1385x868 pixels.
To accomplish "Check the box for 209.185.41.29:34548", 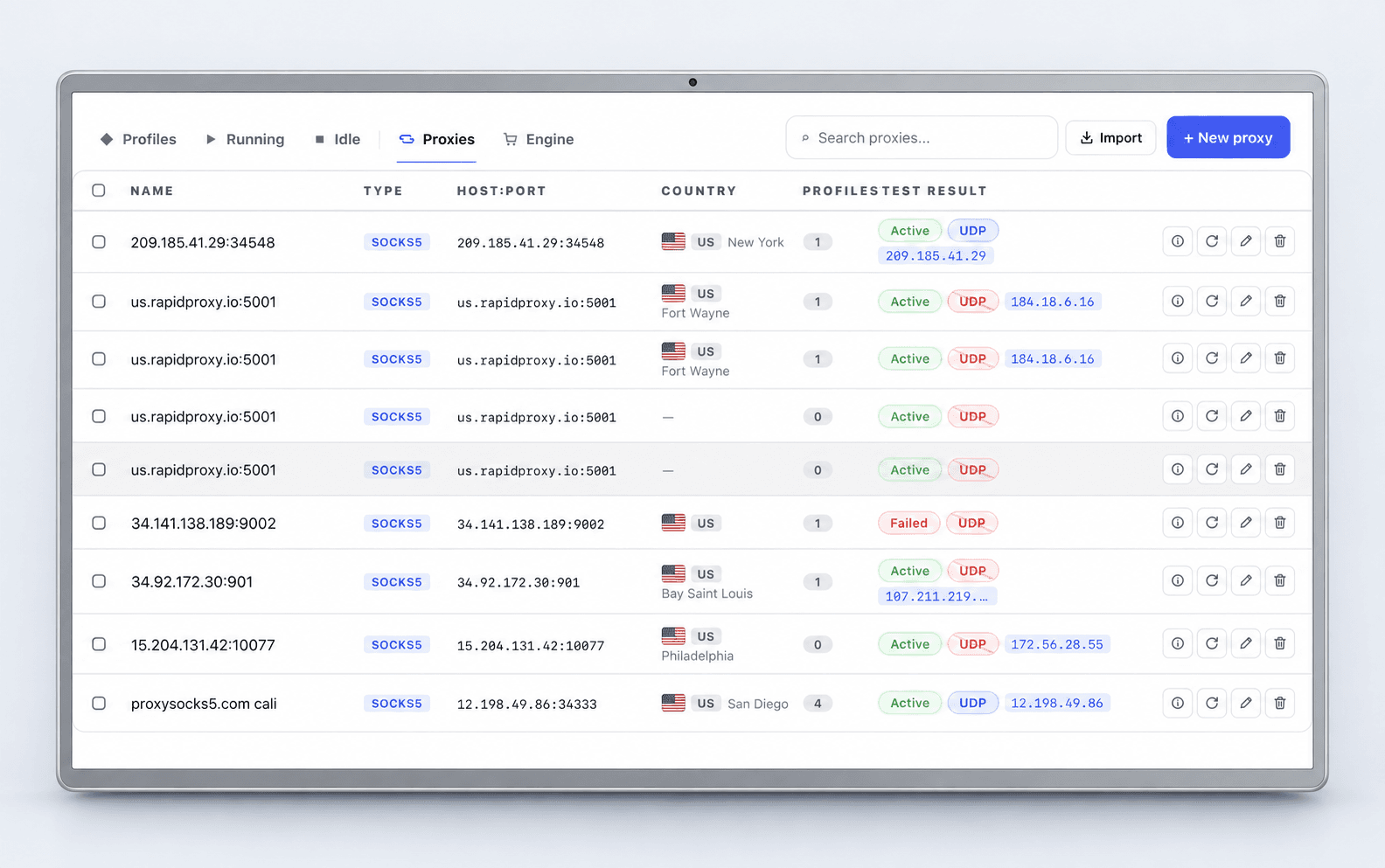I will pos(99,242).
